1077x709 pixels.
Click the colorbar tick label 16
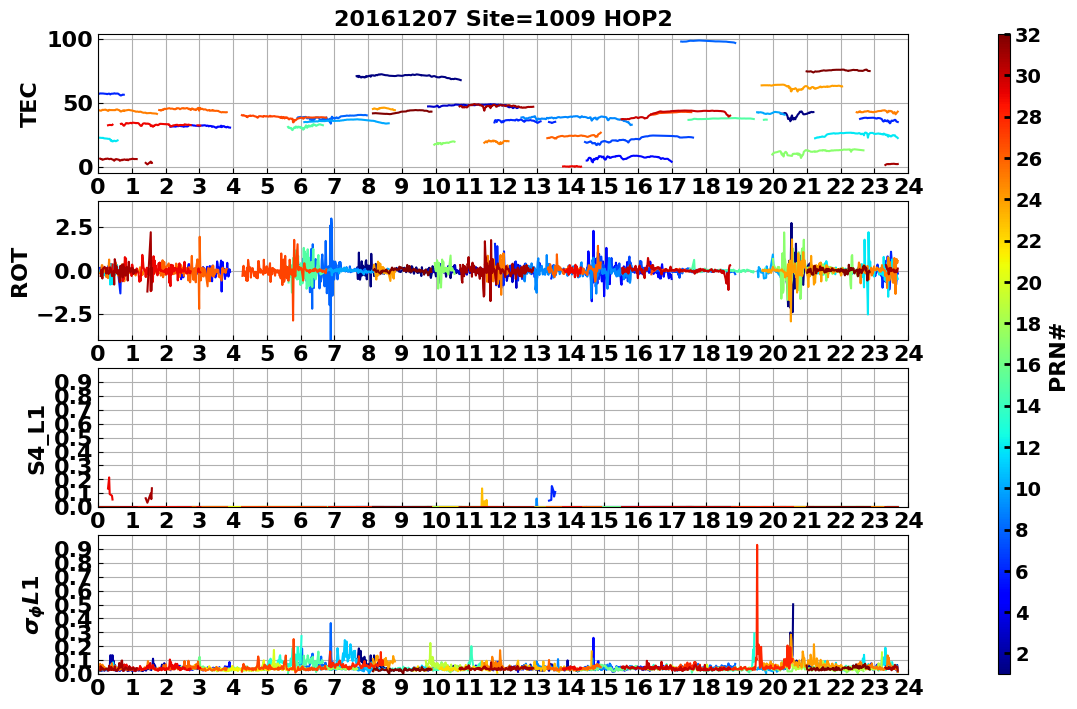point(1028,365)
